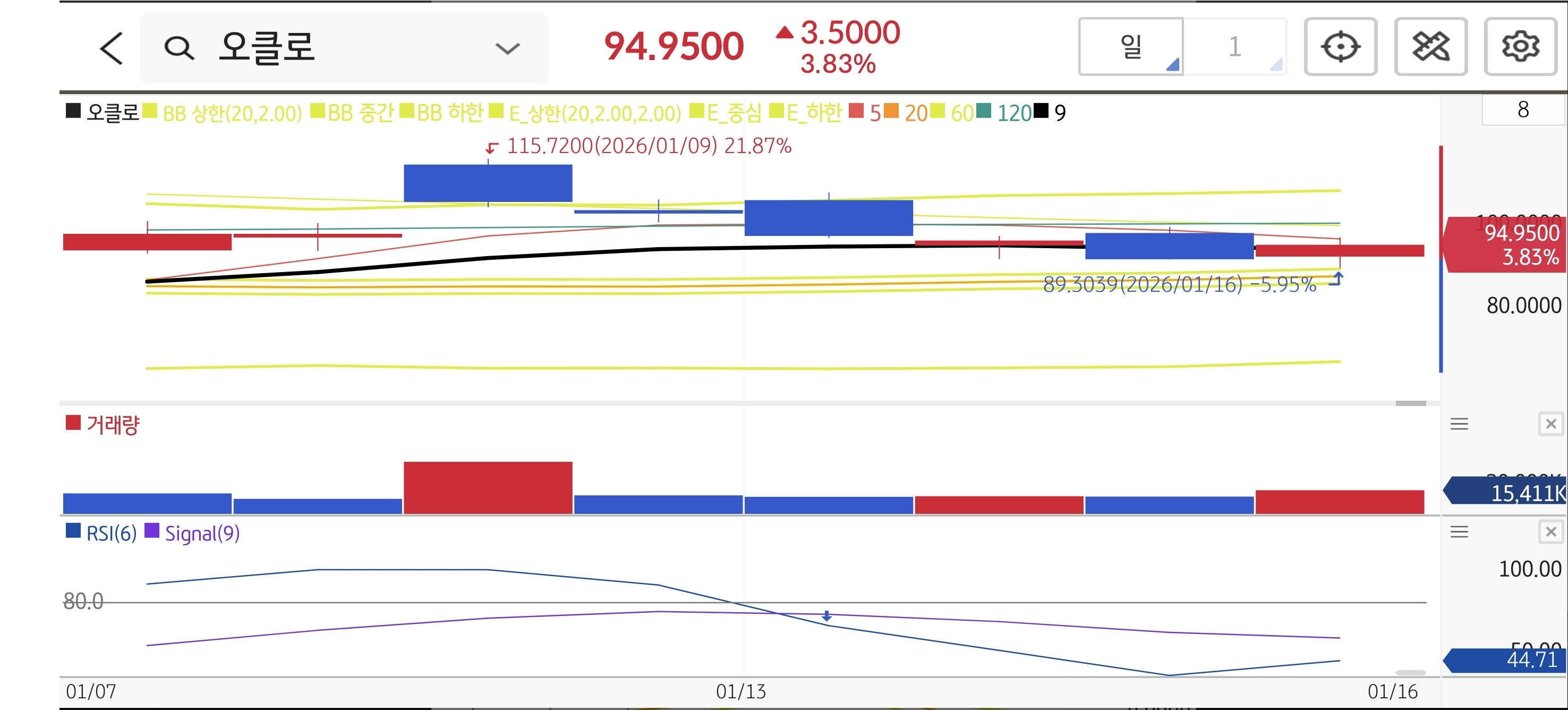
Task: Open the drawing tools icon
Action: pos(1430,47)
